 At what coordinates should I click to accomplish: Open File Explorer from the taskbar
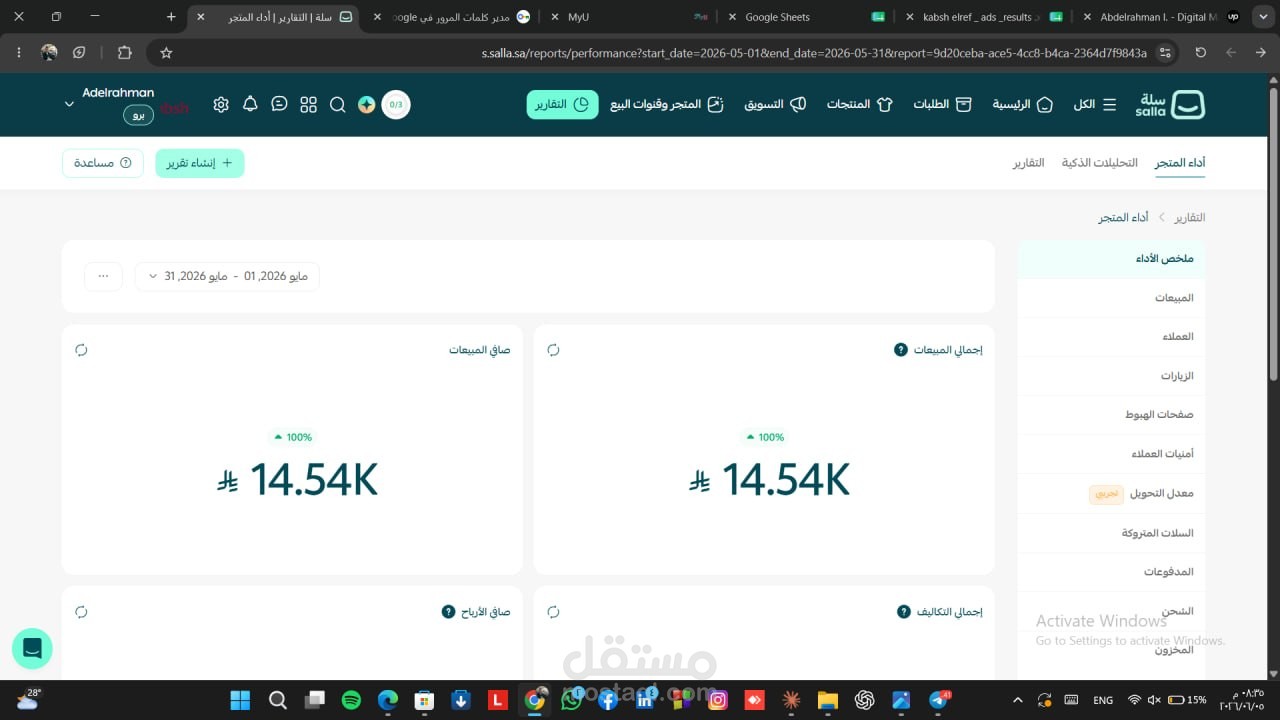click(827, 700)
